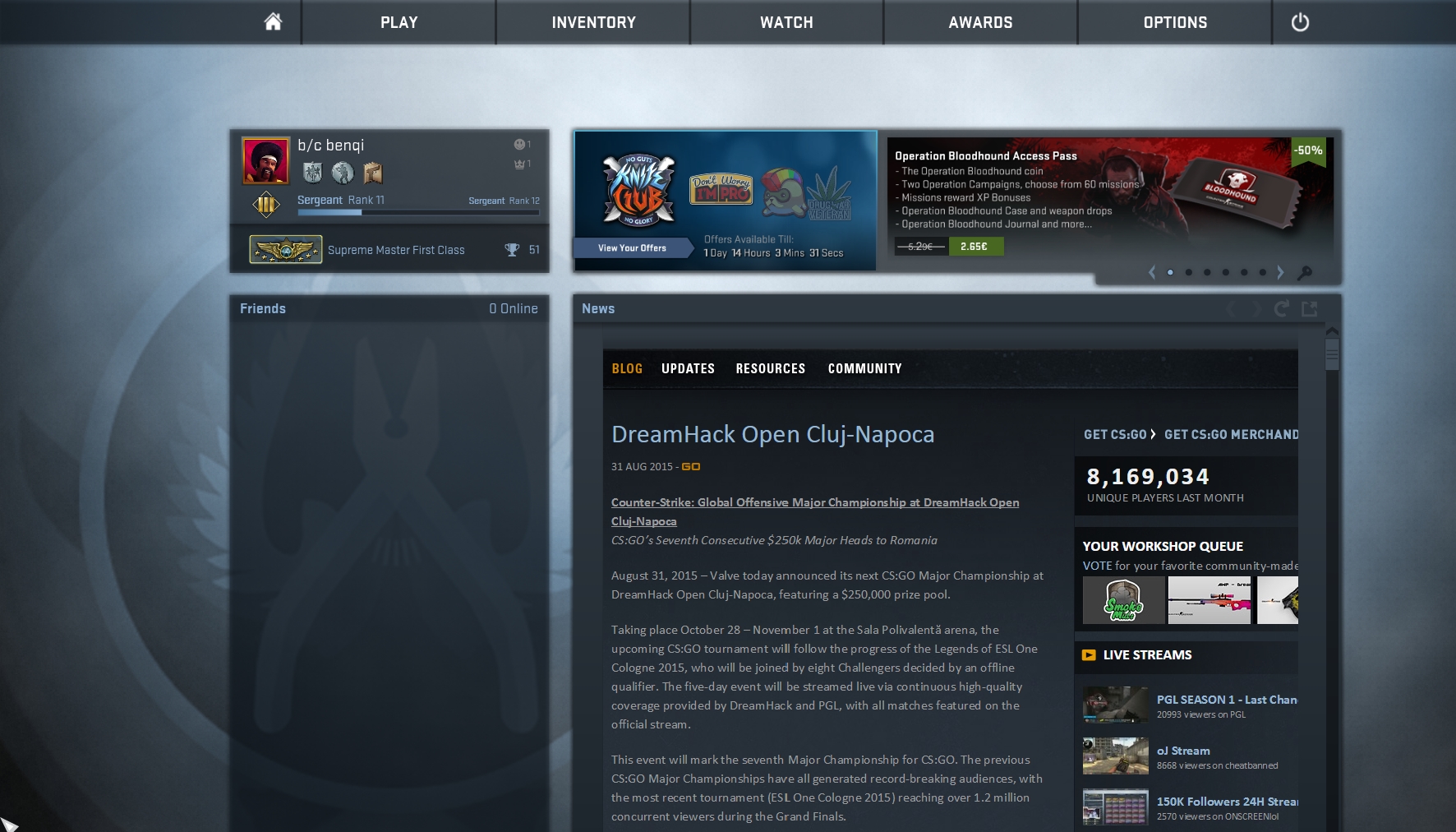
Task: Click the LIVE STREAMS play icon
Action: pyautogui.click(x=1089, y=655)
